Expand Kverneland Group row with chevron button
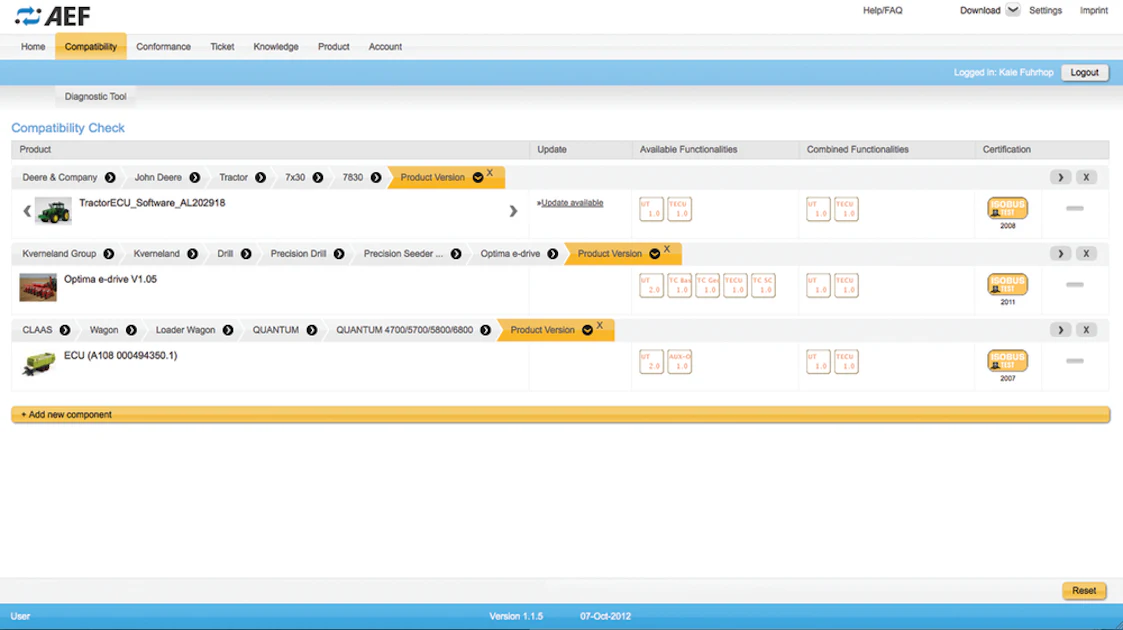Viewport: 1123px width, 630px height. point(1061,253)
